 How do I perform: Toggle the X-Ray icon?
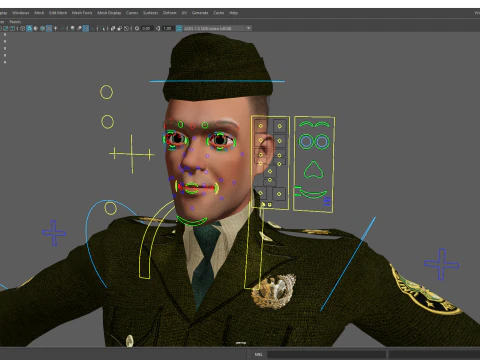[113, 28]
